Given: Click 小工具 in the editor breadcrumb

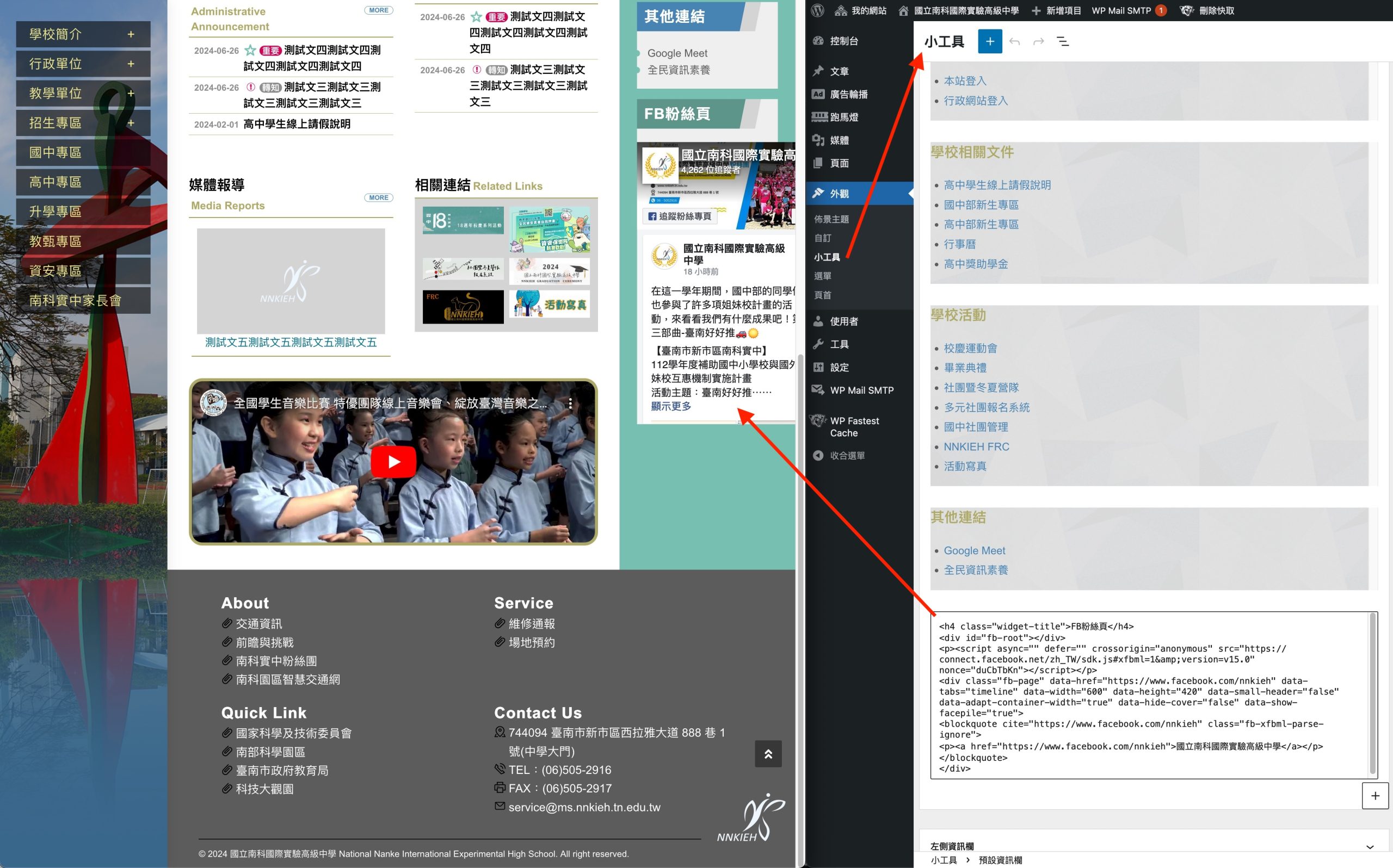Looking at the screenshot, I should [944, 860].
